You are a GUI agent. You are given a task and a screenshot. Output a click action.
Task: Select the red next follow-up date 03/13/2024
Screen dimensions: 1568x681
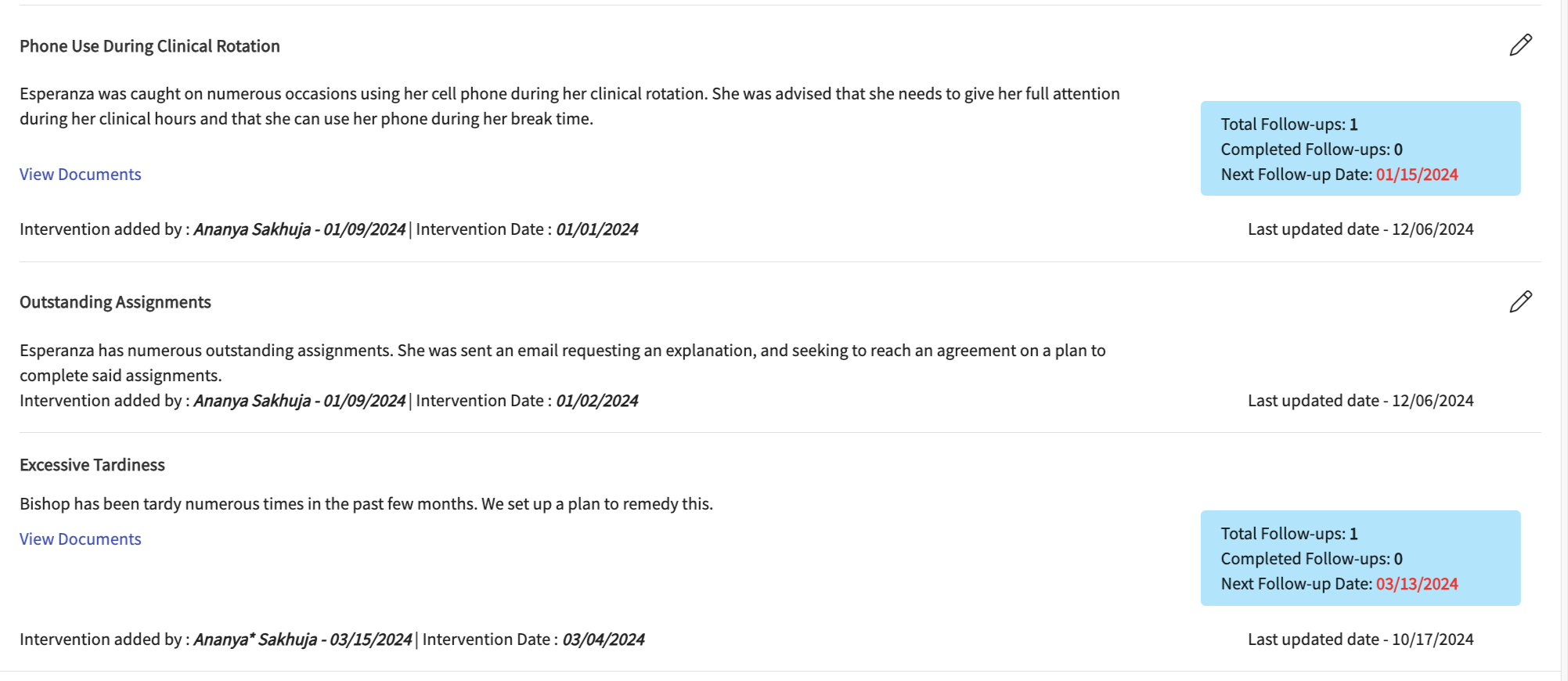click(1417, 584)
